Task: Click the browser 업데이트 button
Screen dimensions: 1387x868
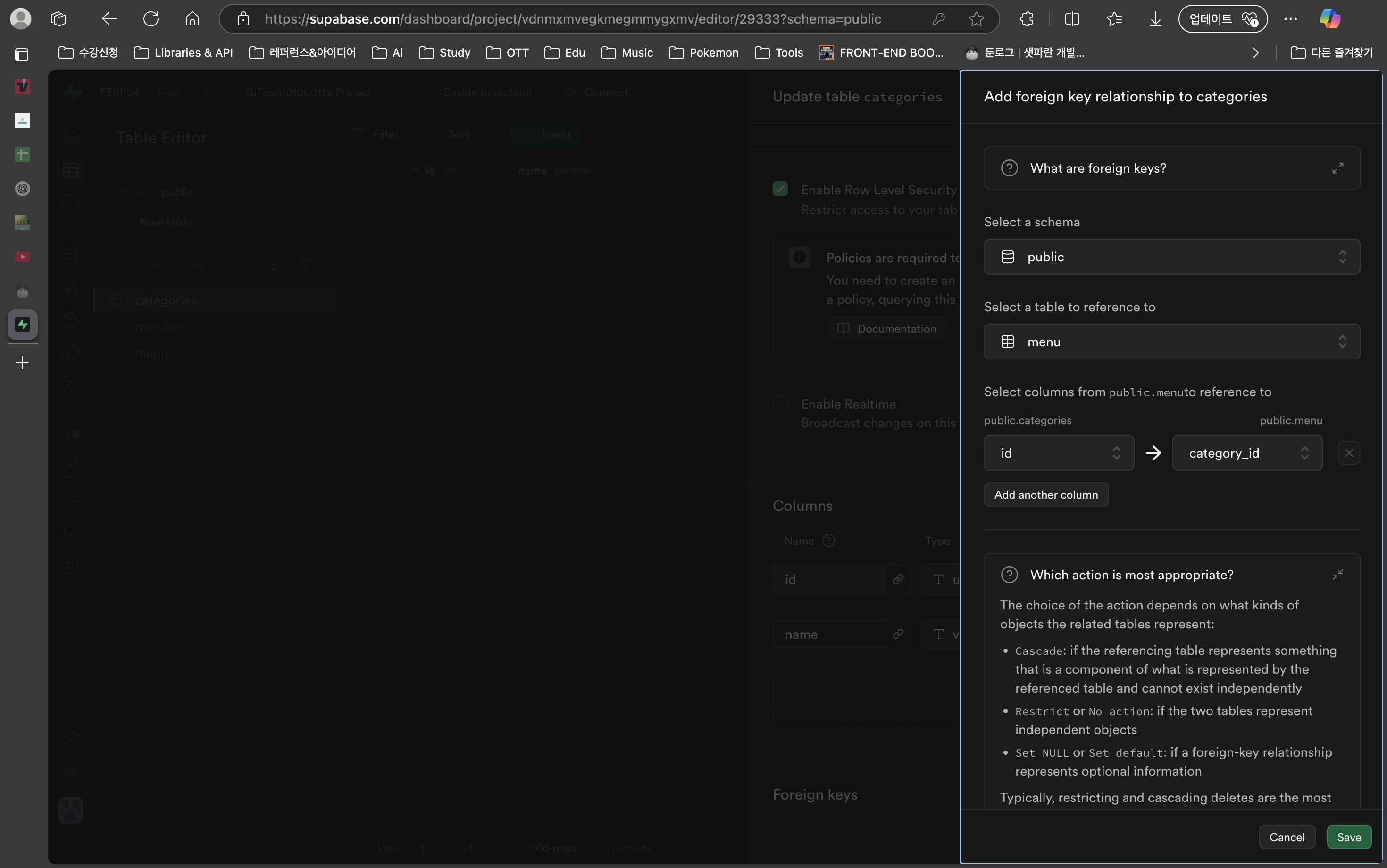Action: (1222, 19)
